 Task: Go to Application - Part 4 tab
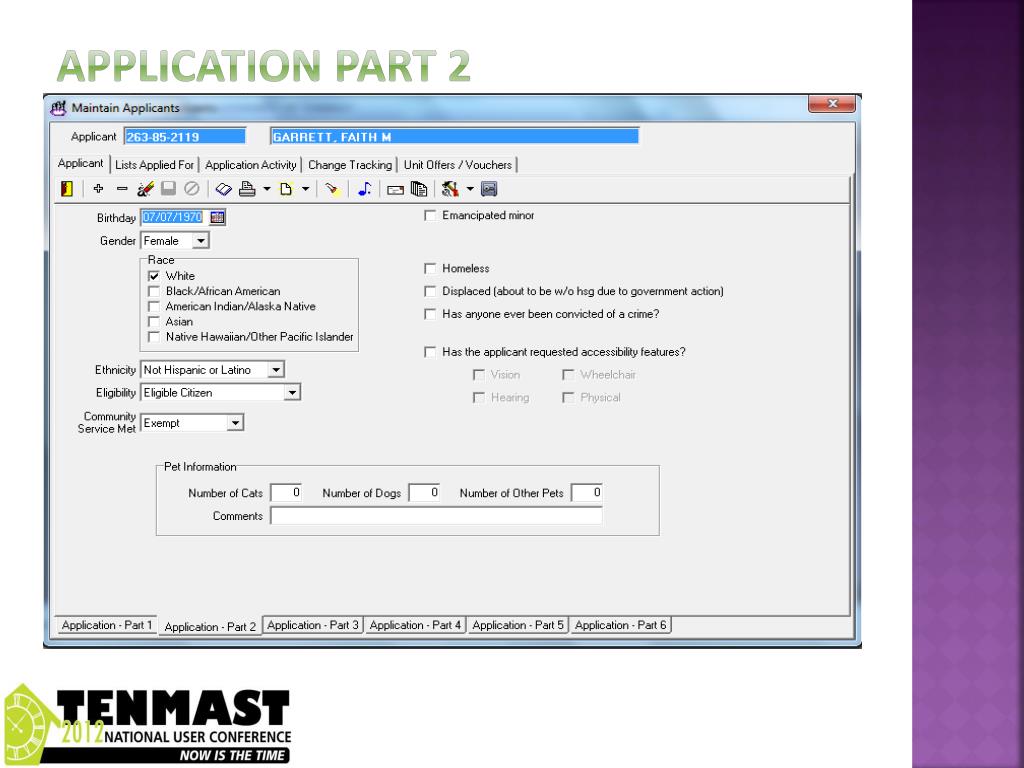coord(415,625)
